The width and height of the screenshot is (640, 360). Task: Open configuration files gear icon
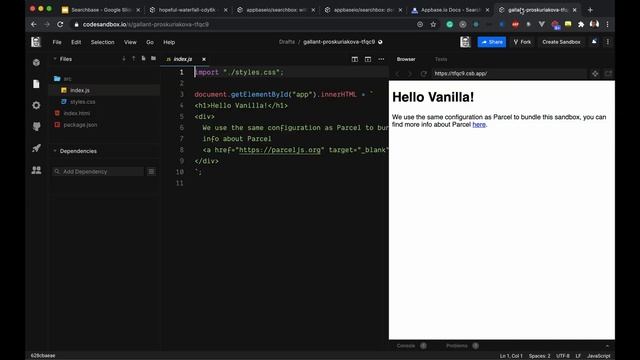click(36, 105)
